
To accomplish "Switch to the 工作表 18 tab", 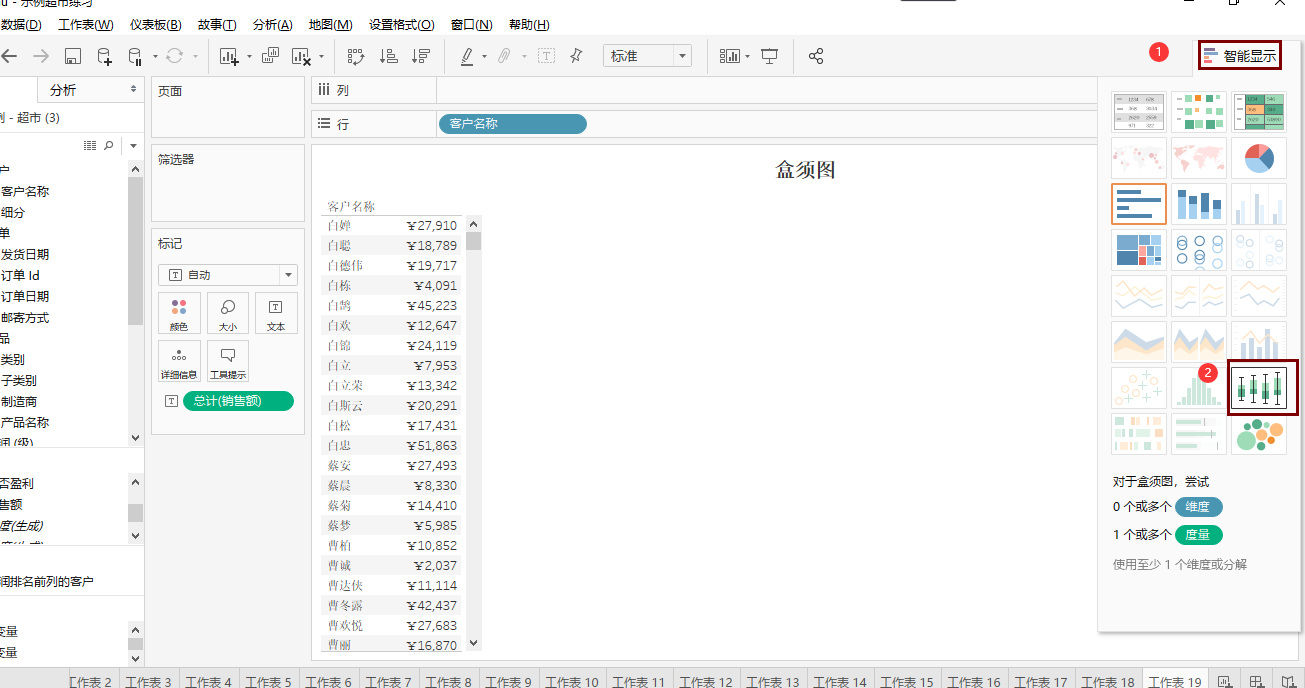I will click(x=1108, y=681).
